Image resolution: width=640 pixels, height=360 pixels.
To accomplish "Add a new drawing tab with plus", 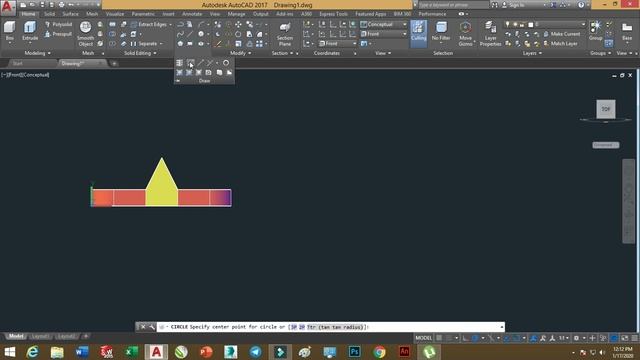I will tap(114, 64).
